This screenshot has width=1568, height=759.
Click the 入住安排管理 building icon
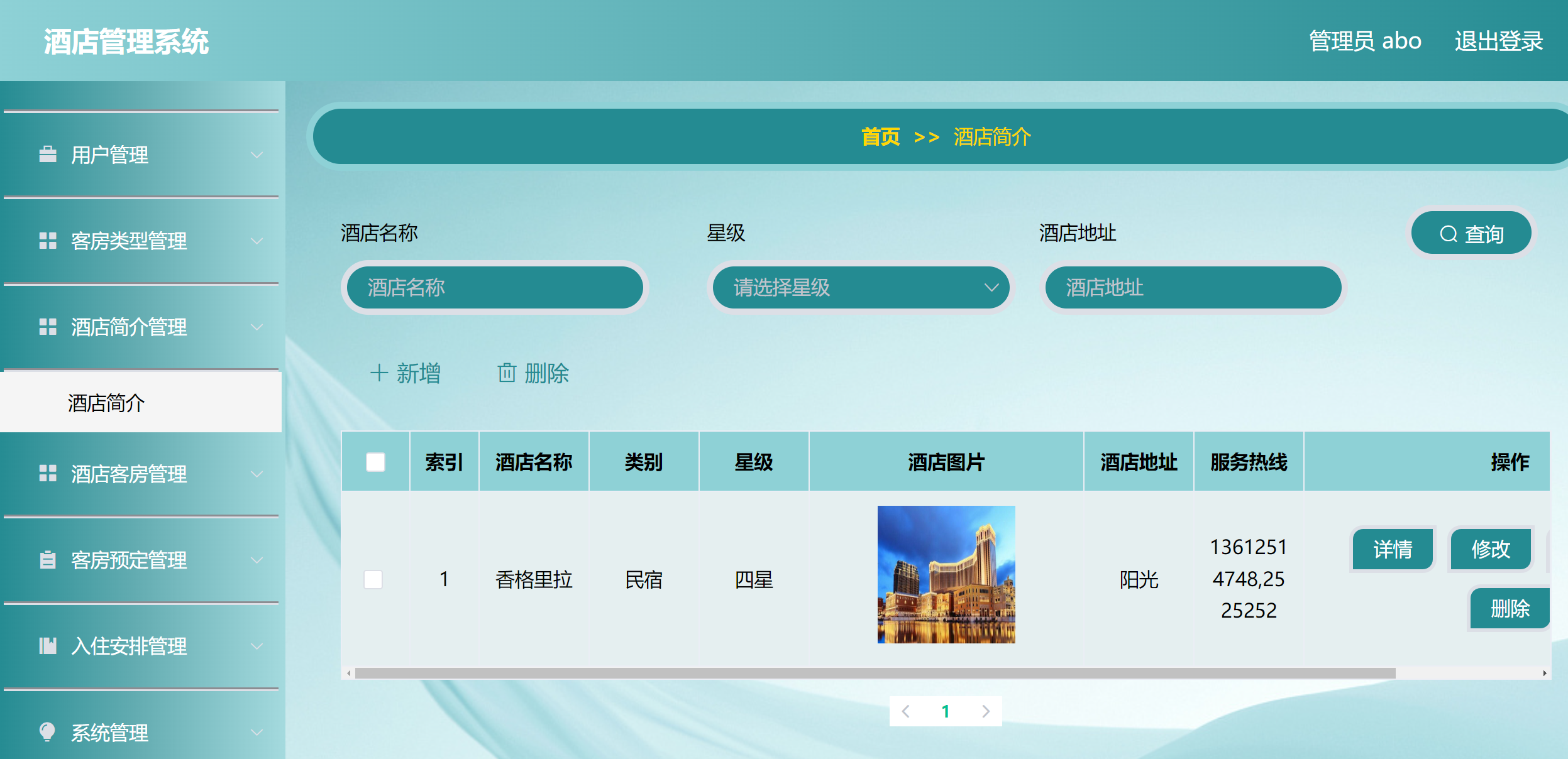(48, 646)
